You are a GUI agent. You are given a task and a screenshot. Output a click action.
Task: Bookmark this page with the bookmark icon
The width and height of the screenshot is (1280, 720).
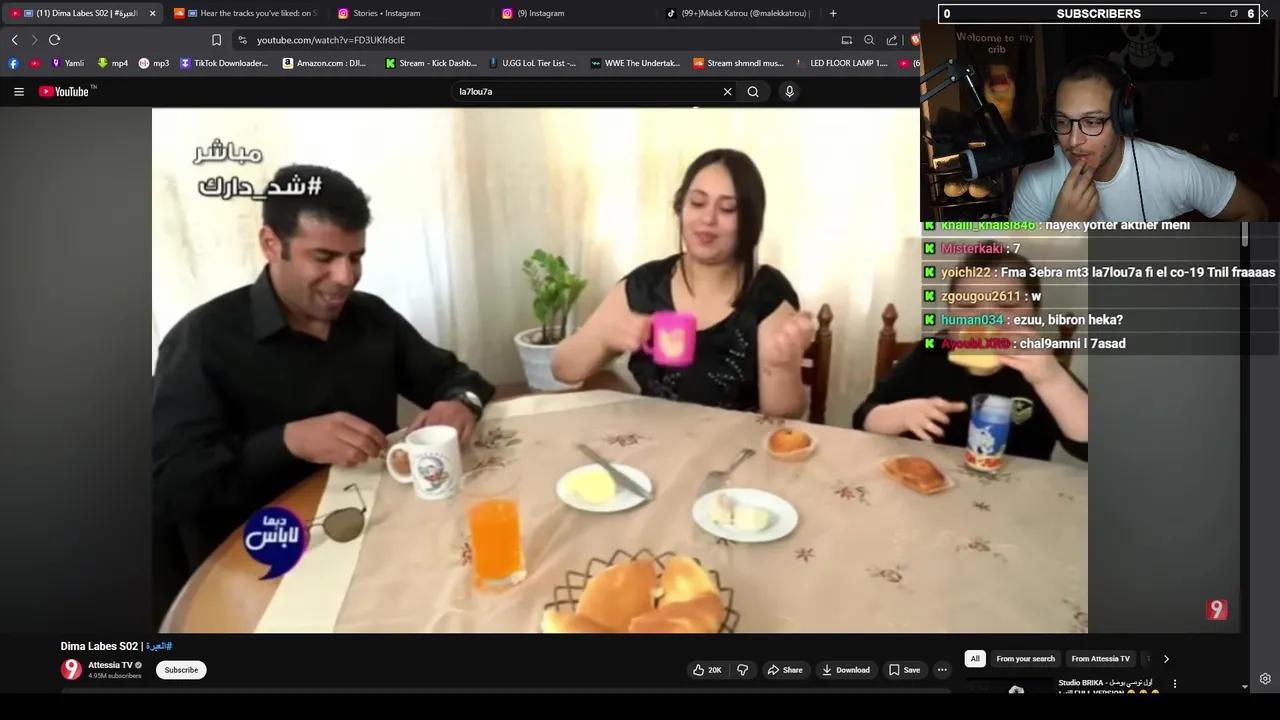coord(216,40)
